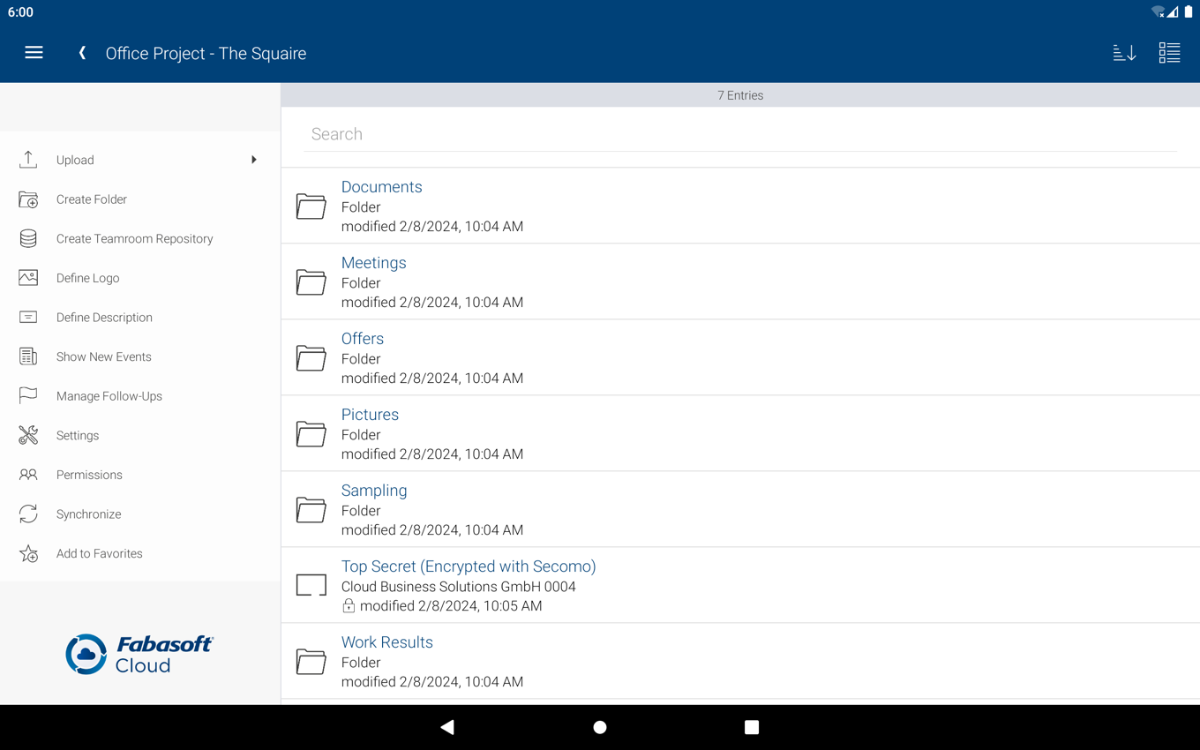Choose Add to Favorites
Image resolution: width=1200 pixels, height=750 pixels.
tap(140, 554)
